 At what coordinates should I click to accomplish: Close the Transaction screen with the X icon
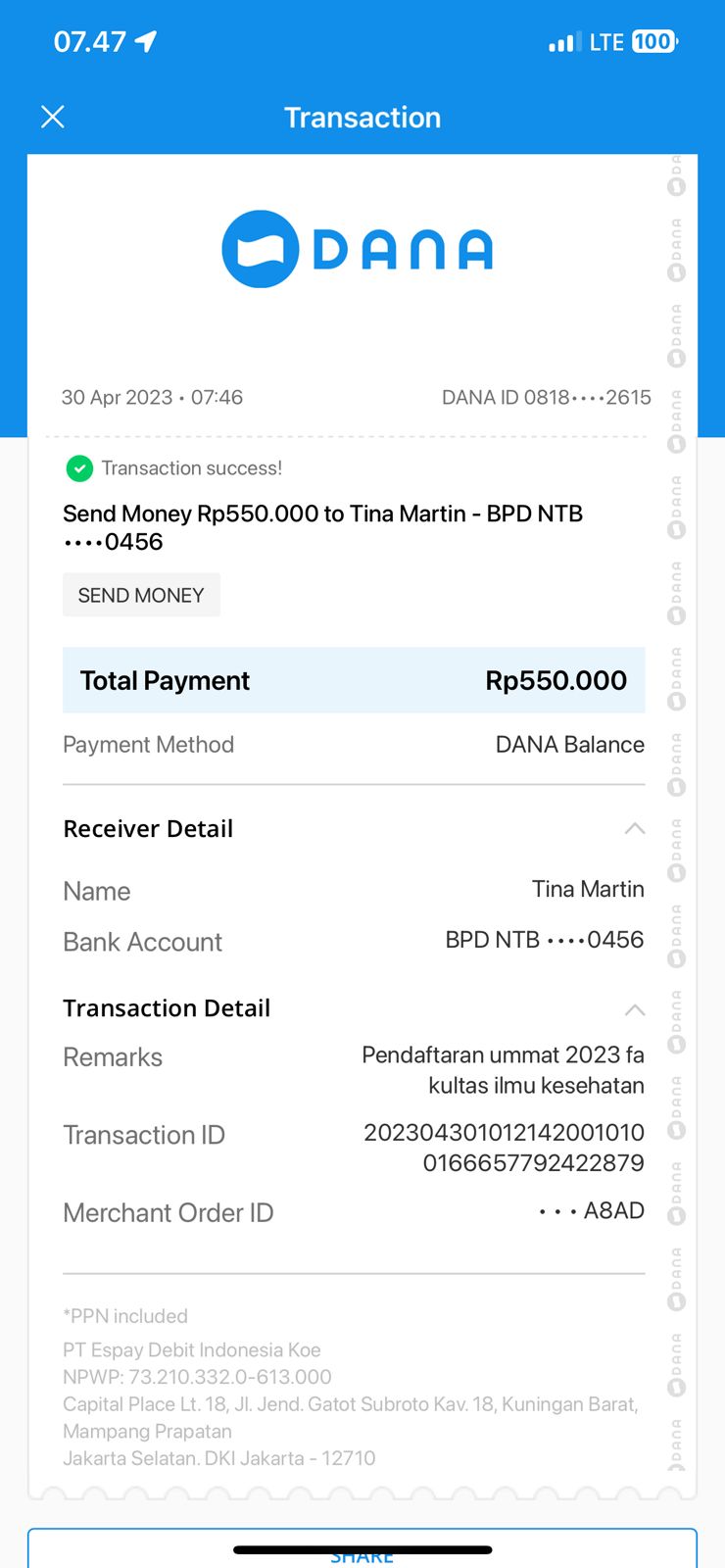pos(53,118)
